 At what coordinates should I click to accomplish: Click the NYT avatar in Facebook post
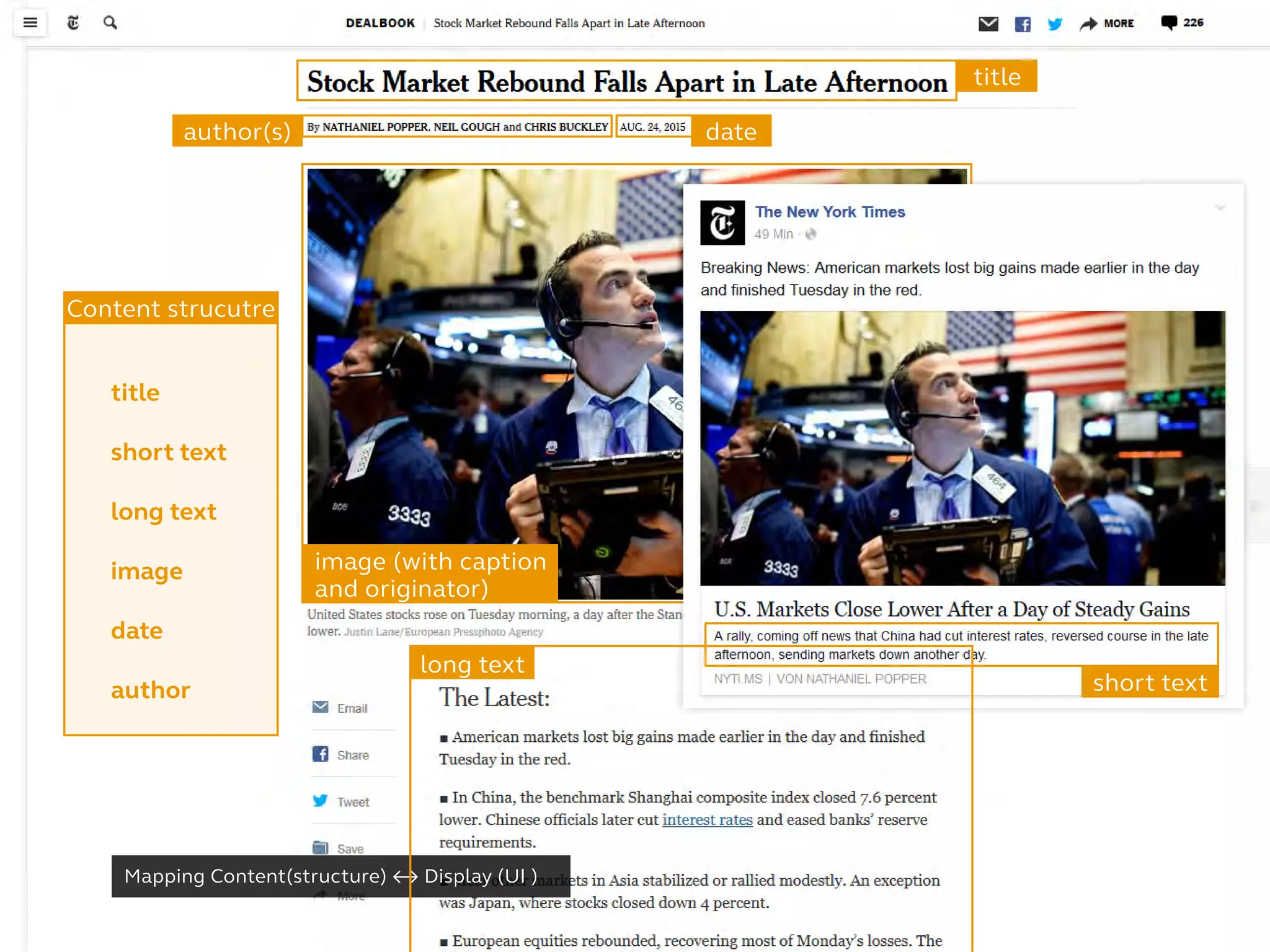pyautogui.click(x=722, y=223)
